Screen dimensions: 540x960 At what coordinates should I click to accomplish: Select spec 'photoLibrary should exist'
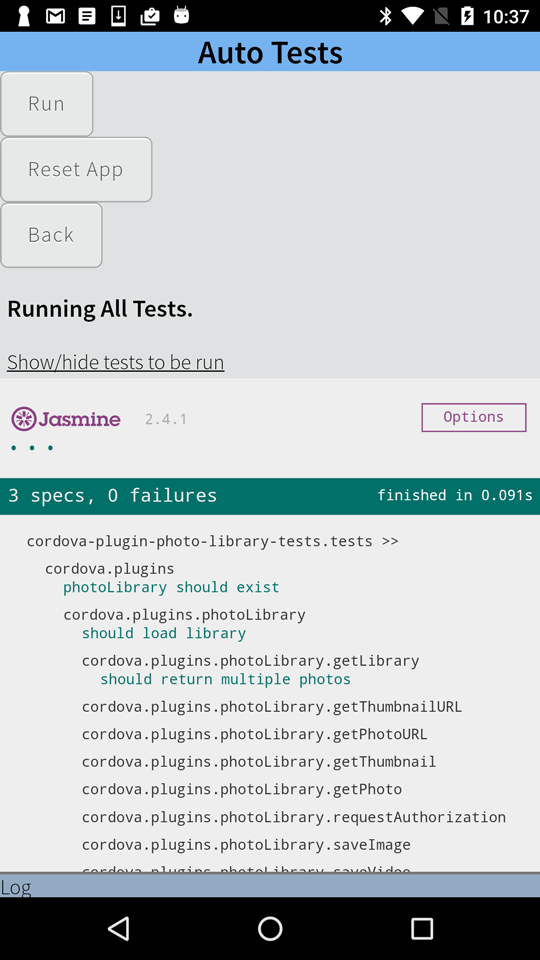pos(171,587)
